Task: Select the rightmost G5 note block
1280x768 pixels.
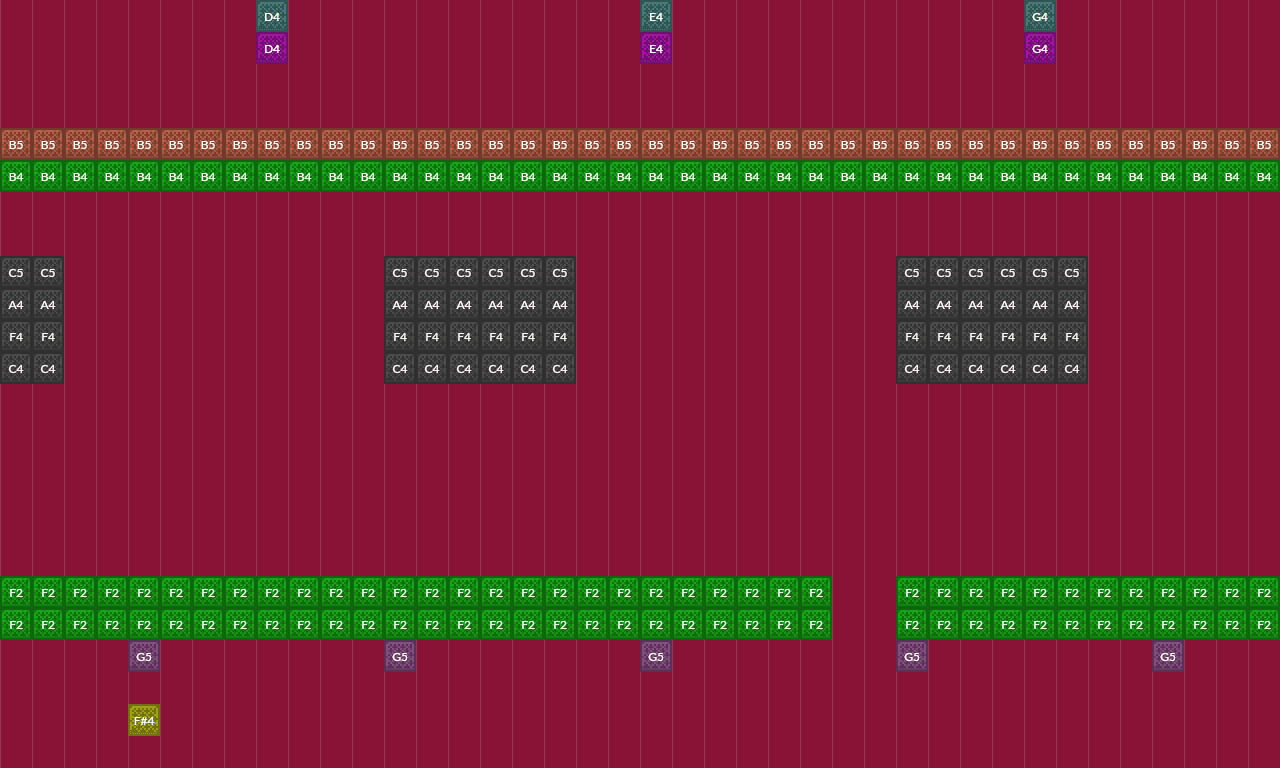Action: coord(1168,656)
